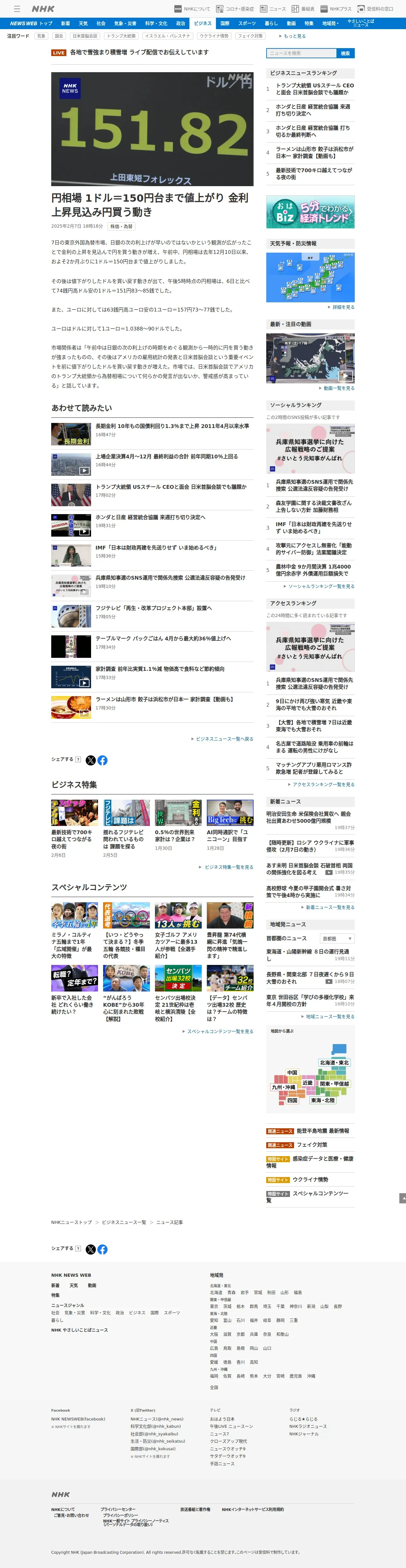Select ビジネス navigation tab
Screen dimensions: 406x1568
(202, 23)
